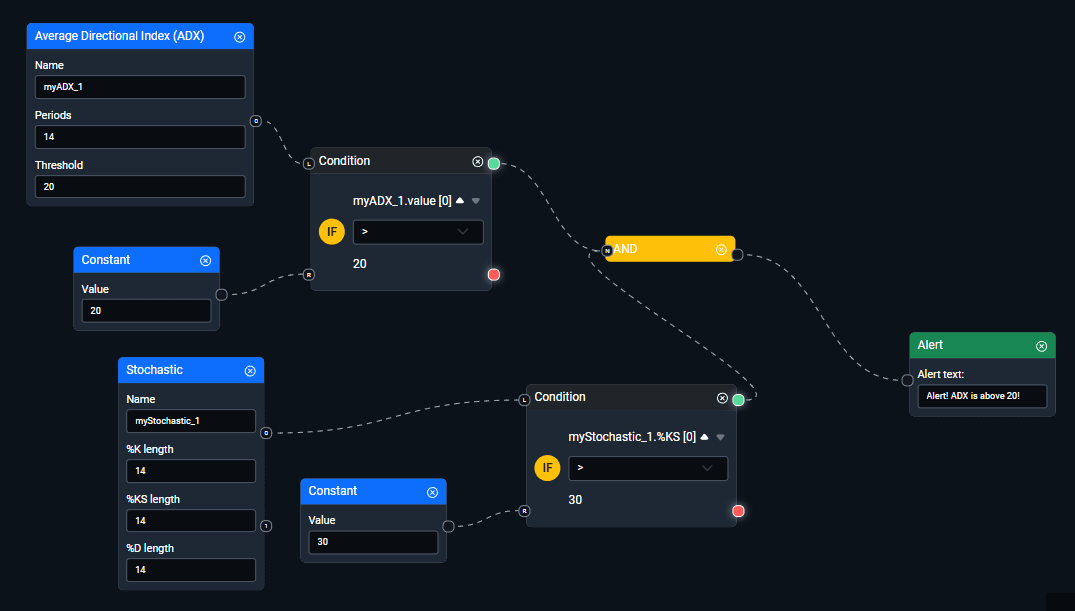1075x611 pixels.
Task: Edit the Stochastic Name field
Action: (191, 421)
